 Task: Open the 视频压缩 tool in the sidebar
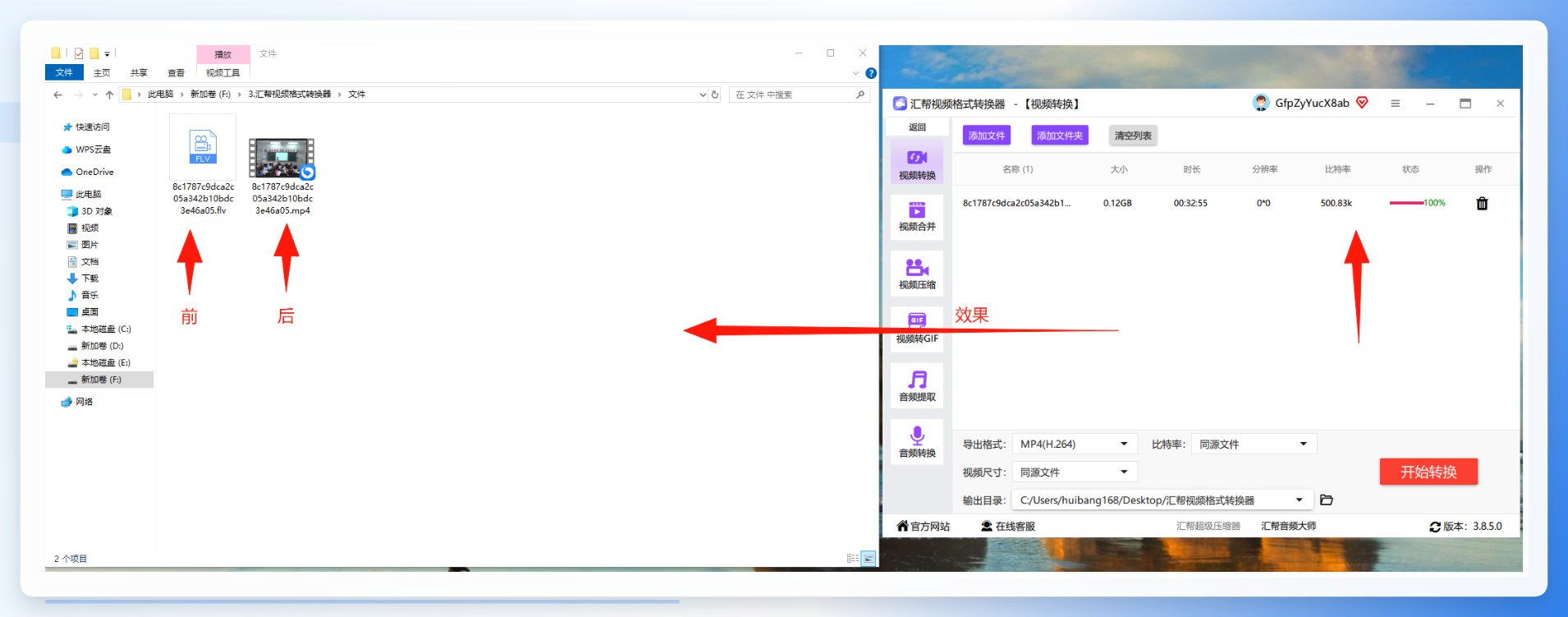point(917,274)
